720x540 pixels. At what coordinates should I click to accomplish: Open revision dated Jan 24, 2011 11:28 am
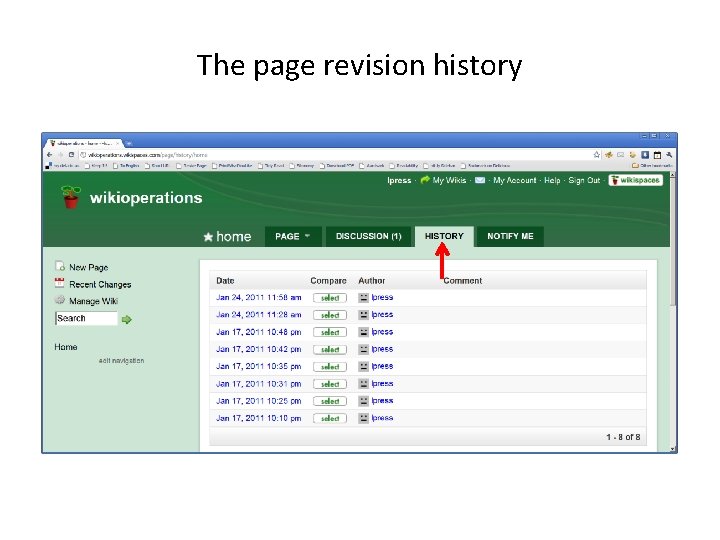point(259,315)
